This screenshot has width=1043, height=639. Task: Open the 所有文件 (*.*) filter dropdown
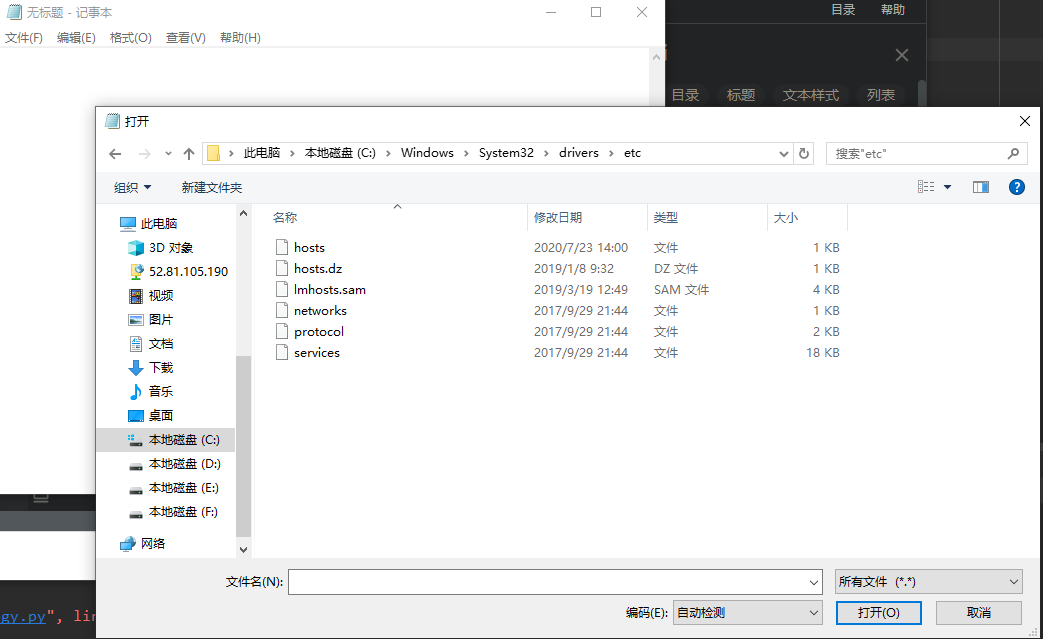pos(929,582)
